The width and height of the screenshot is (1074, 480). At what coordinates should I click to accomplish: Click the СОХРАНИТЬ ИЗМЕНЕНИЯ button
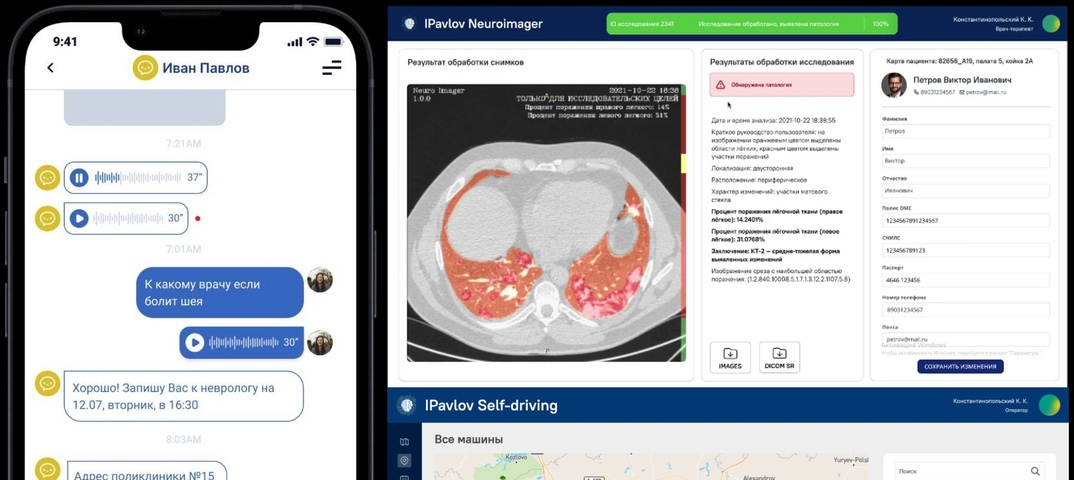960,366
